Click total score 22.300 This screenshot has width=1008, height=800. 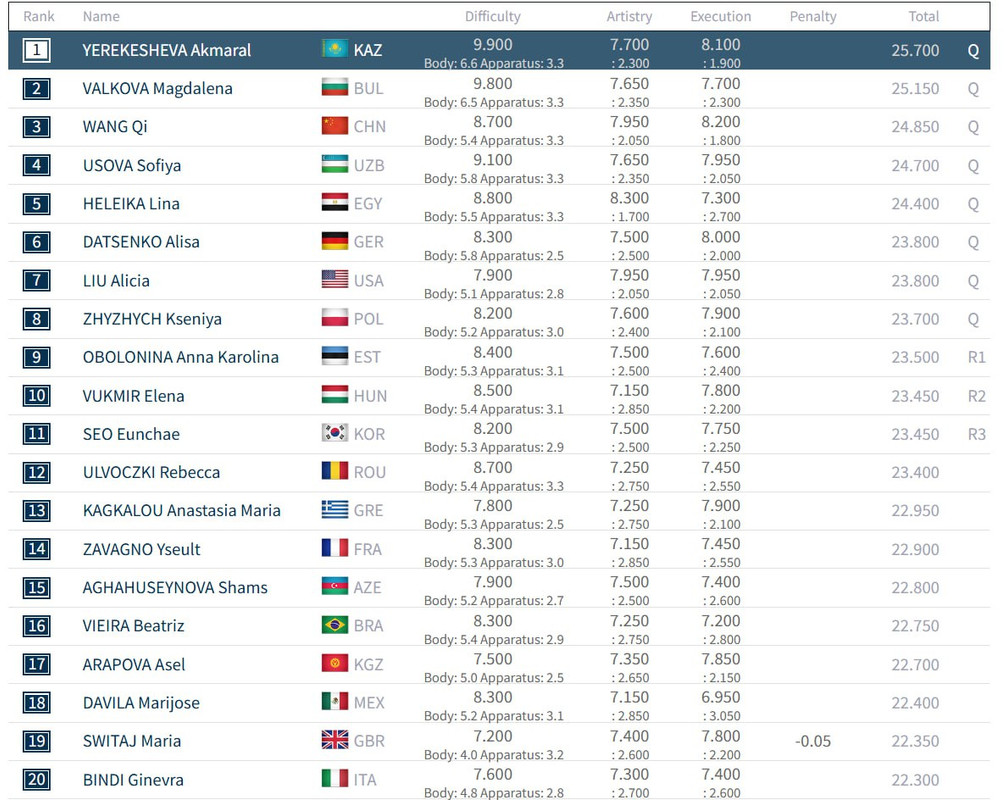coord(915,780)
